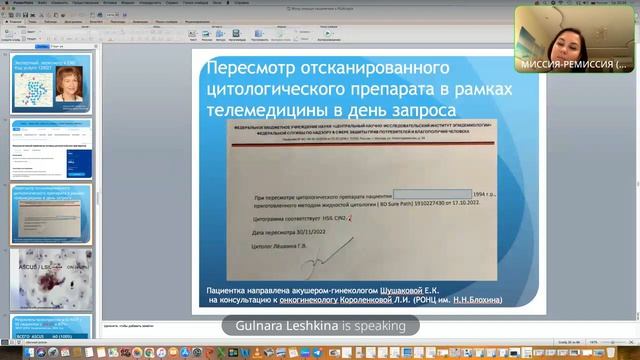Switch to Слайды tab in thumbnail pane

click(x=42, y=47)
